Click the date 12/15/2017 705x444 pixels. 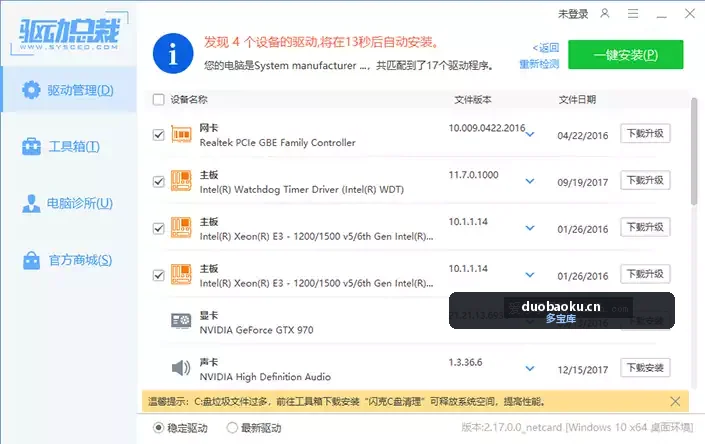(583, 370)
